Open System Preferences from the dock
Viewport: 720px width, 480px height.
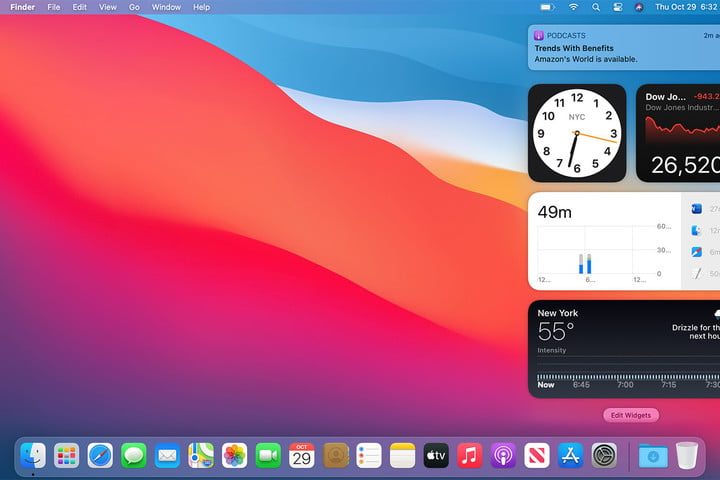point(604,456)
